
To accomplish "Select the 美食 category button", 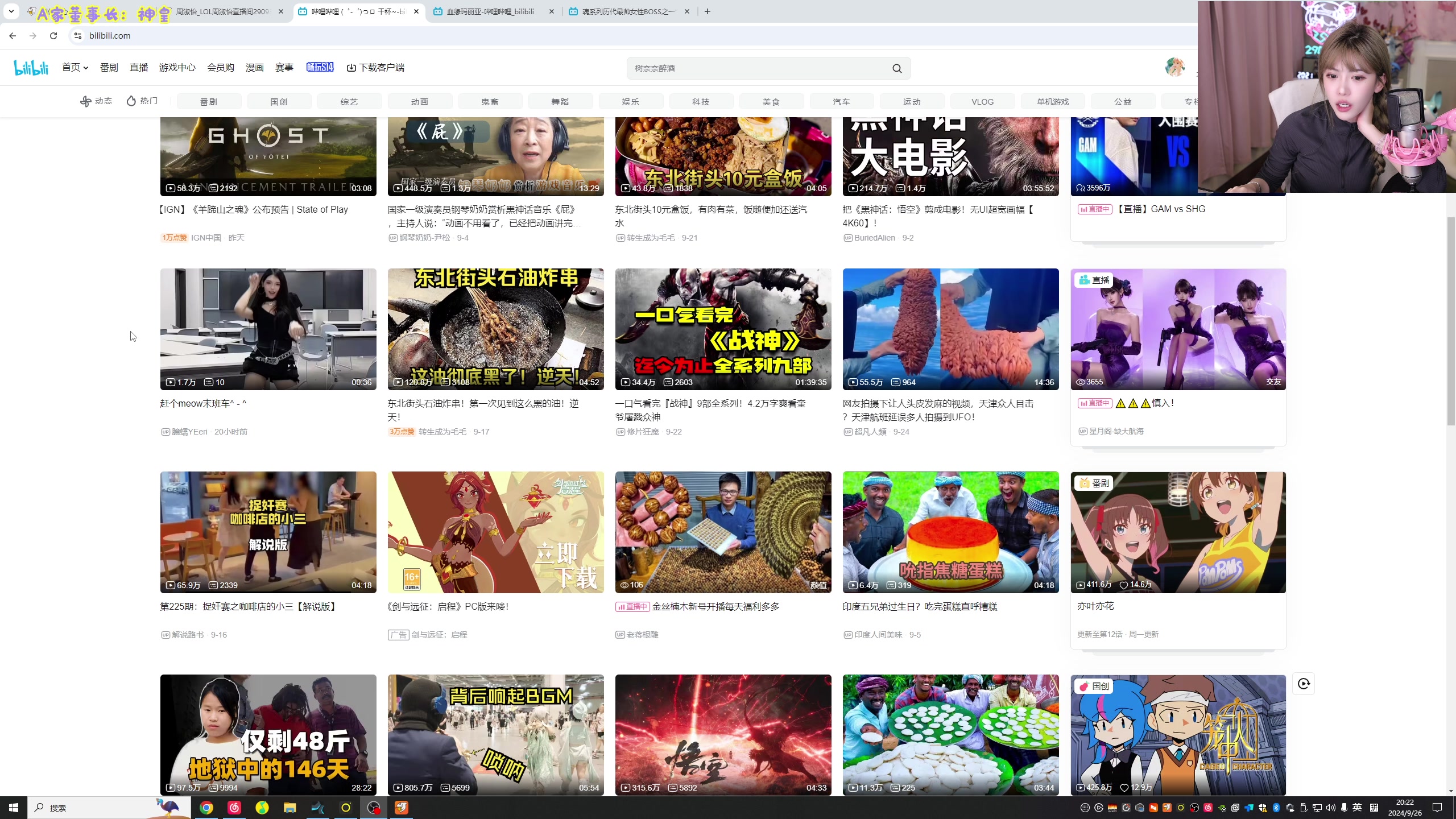I will [772, 102].
